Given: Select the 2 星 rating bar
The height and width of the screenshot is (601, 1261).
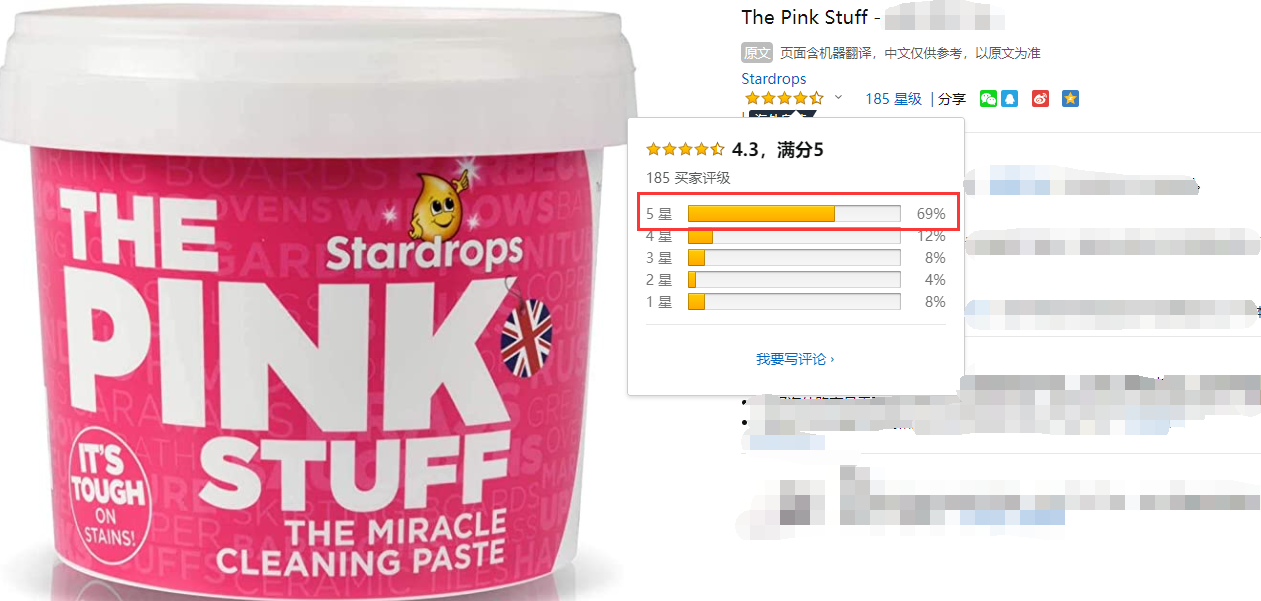Looking at the screenshot, I should [794, 280].
